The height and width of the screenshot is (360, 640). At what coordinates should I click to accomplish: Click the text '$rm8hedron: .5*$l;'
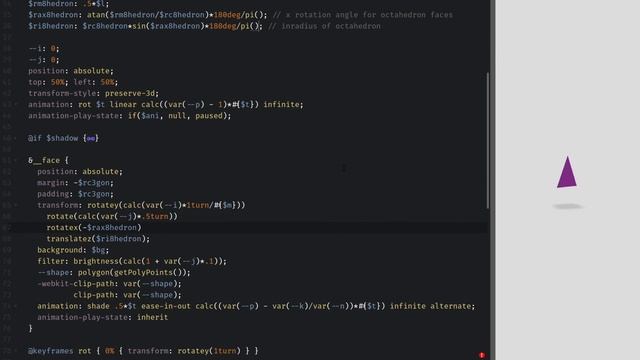[x=69, y=4]
